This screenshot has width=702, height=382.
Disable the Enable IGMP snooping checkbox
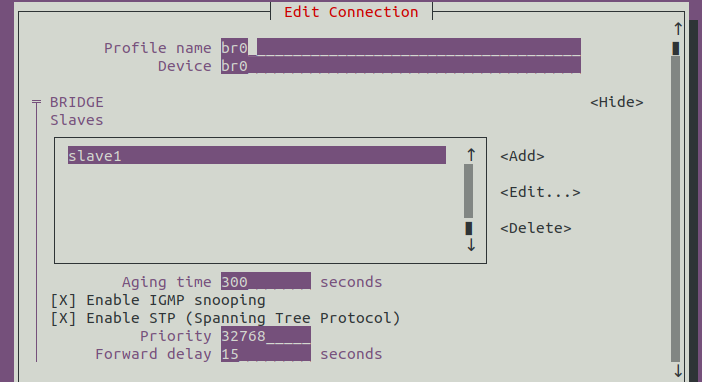(x=63, y=300)
